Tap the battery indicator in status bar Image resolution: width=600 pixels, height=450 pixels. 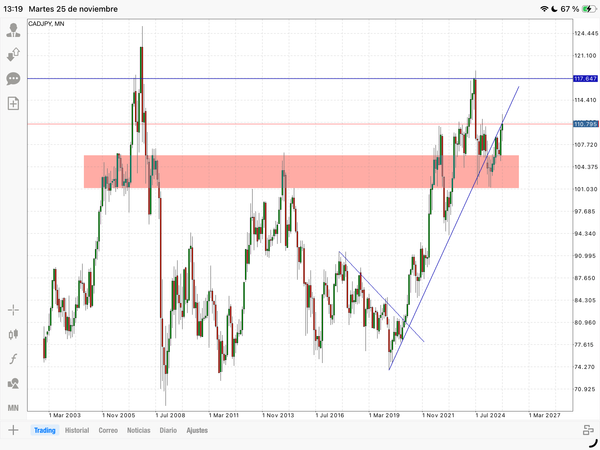coord(589,9)
